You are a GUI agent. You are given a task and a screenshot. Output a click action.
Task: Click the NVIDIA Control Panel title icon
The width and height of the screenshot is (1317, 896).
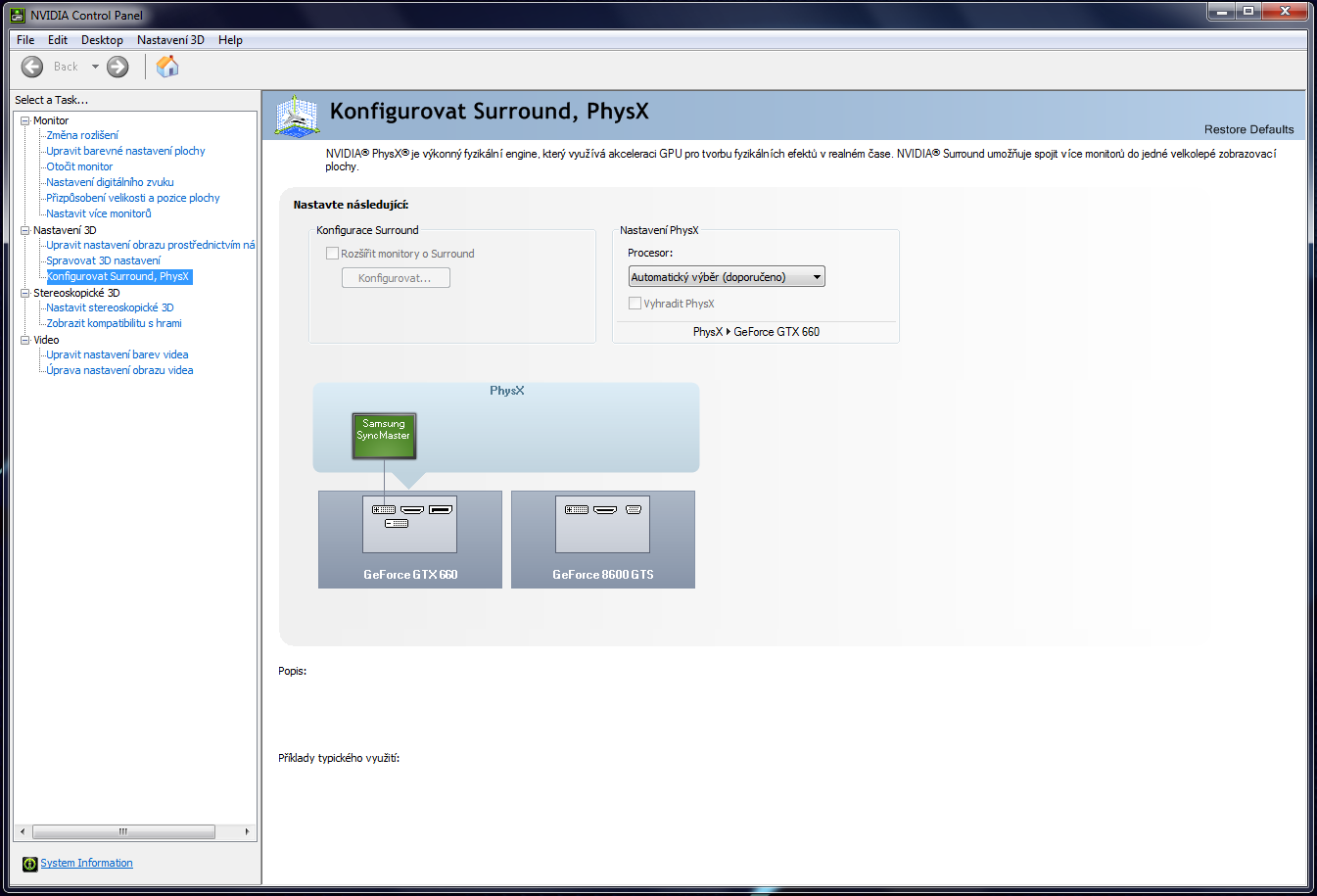tap(17, 15)
